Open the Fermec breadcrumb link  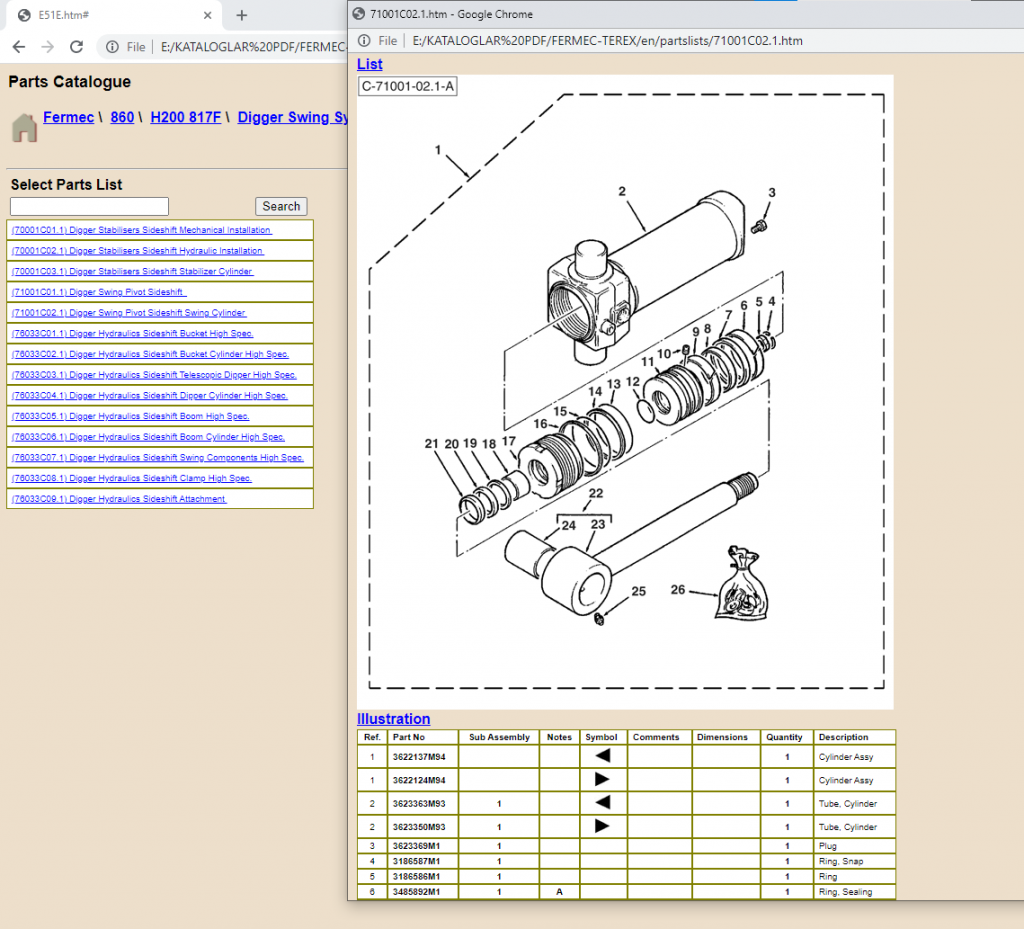click(68, 117)
